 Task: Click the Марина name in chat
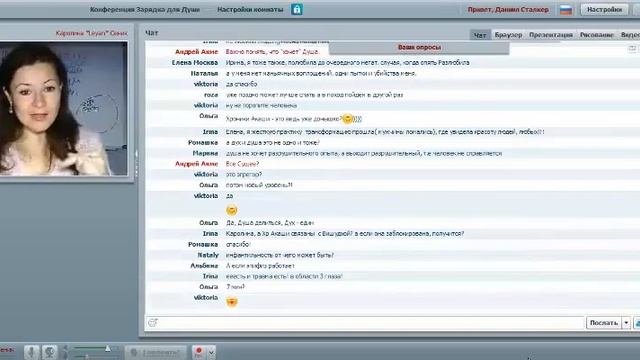pyautogui.click(x=205, y=153)
